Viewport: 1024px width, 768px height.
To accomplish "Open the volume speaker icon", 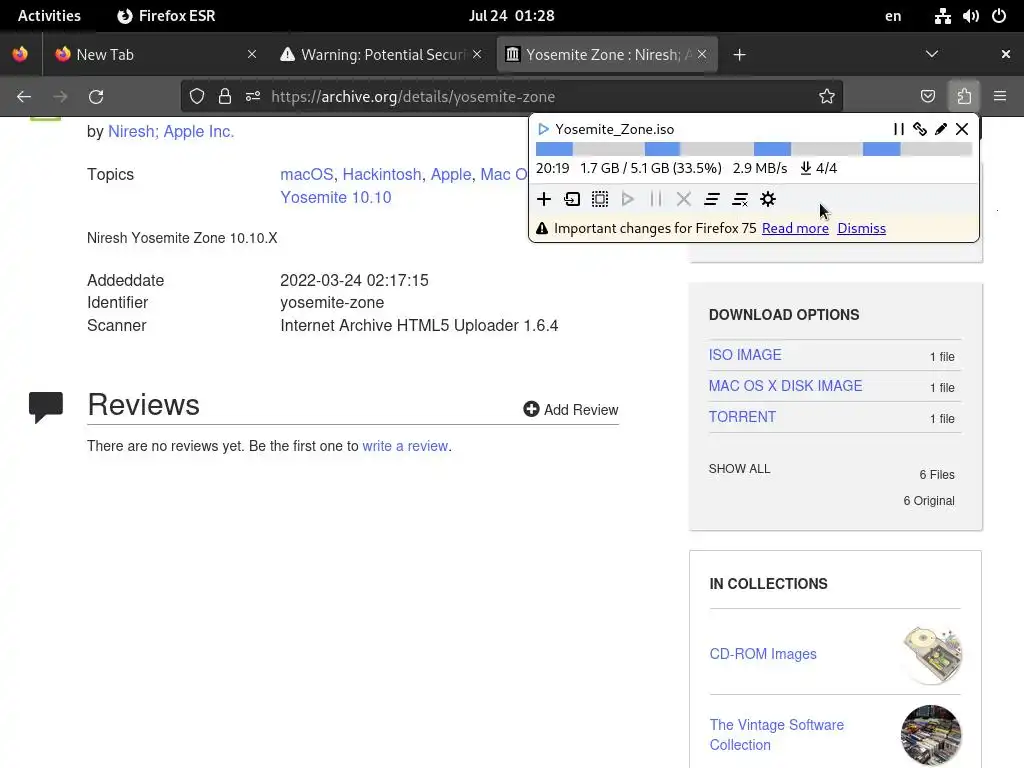I will pos(970,16).
